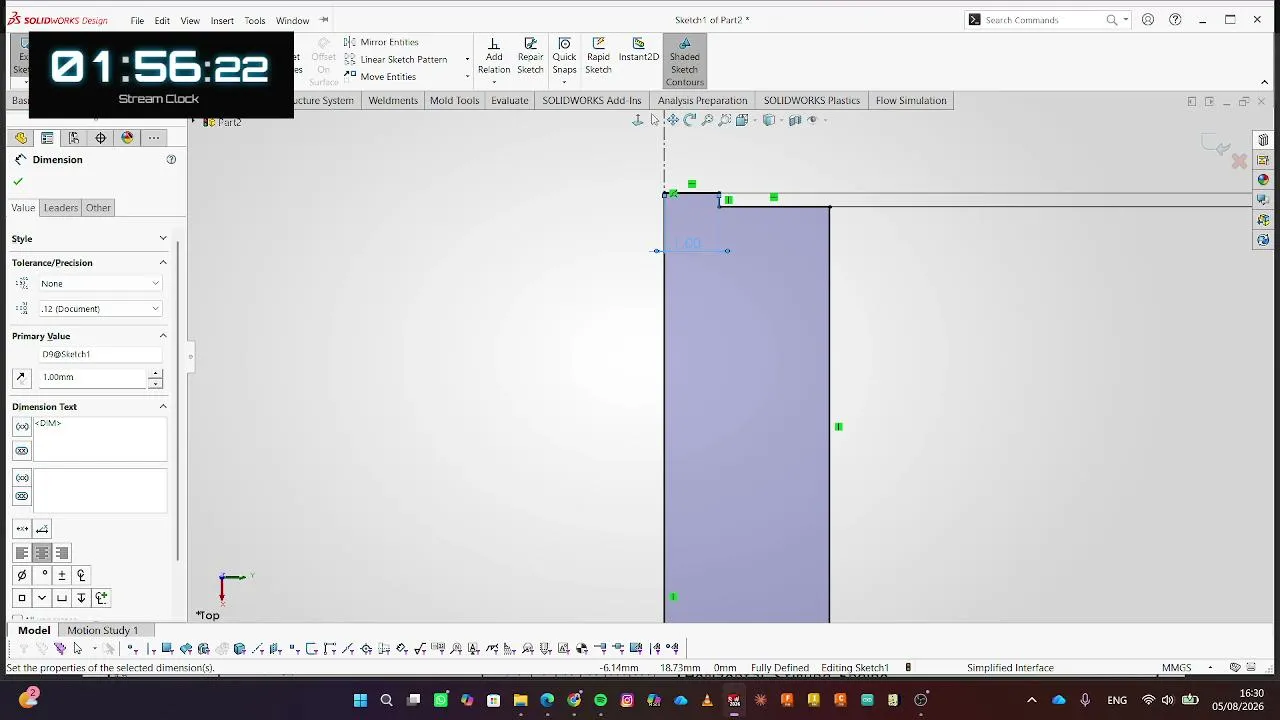Collapse the Primary Value section
1280x720 pixels.
(x=163, y=336)
